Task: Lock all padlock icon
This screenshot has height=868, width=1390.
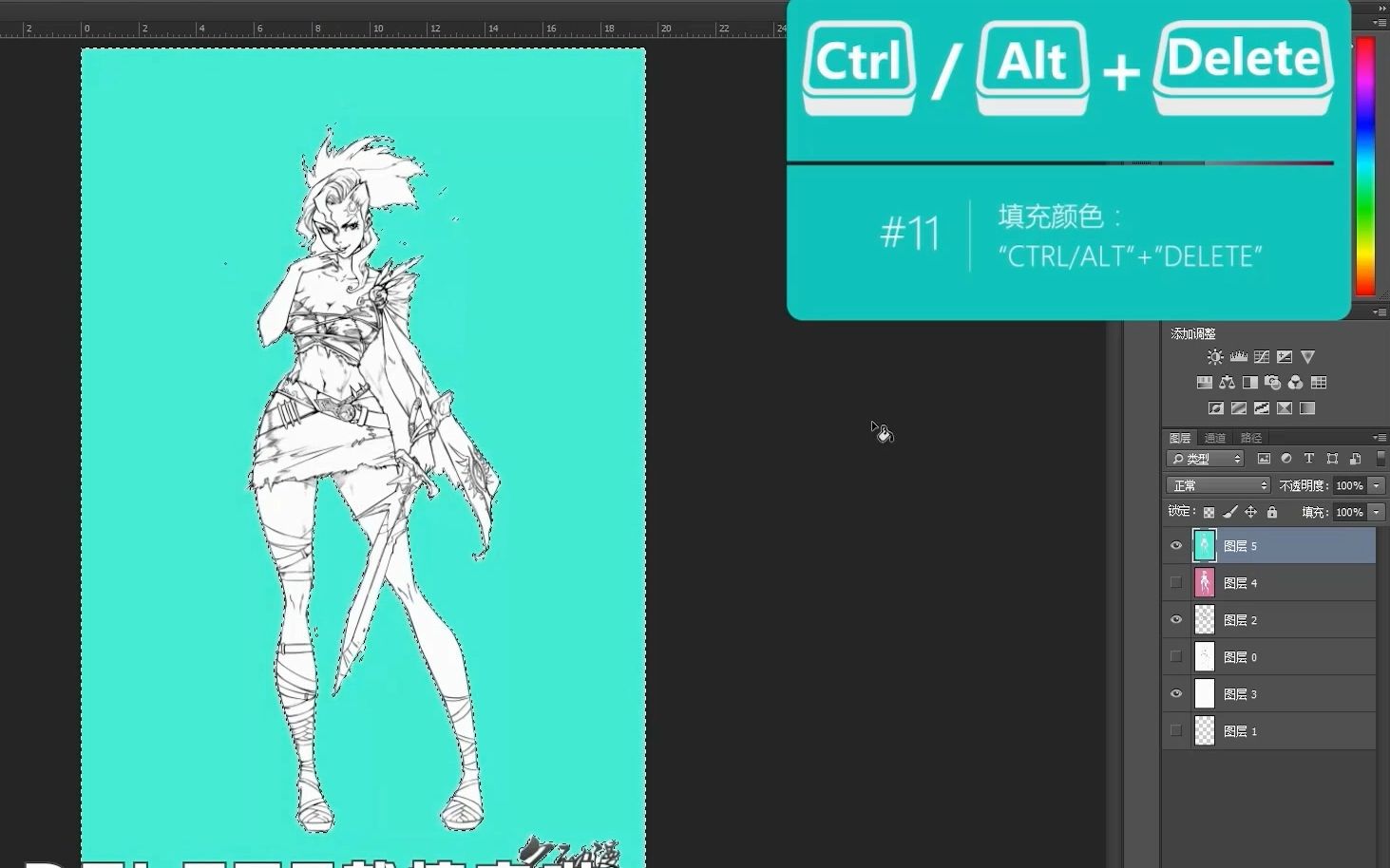Action: coord(1272,513)
